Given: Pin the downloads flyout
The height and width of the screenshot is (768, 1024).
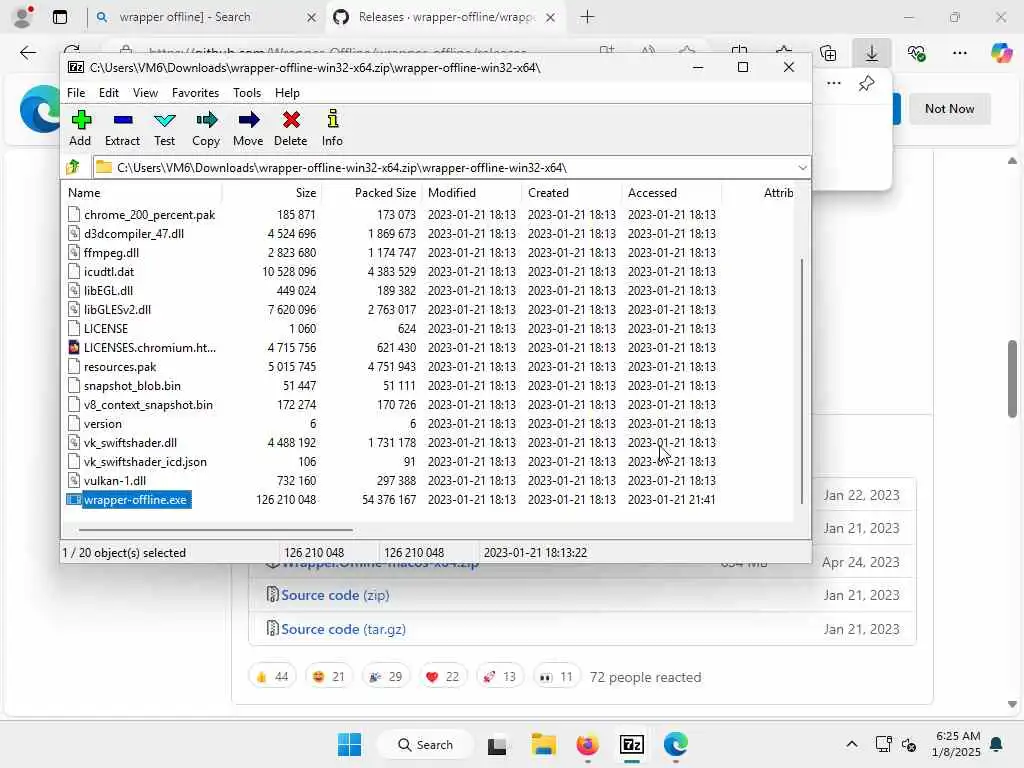Looking at the screenshot, I should coord(866,84).
